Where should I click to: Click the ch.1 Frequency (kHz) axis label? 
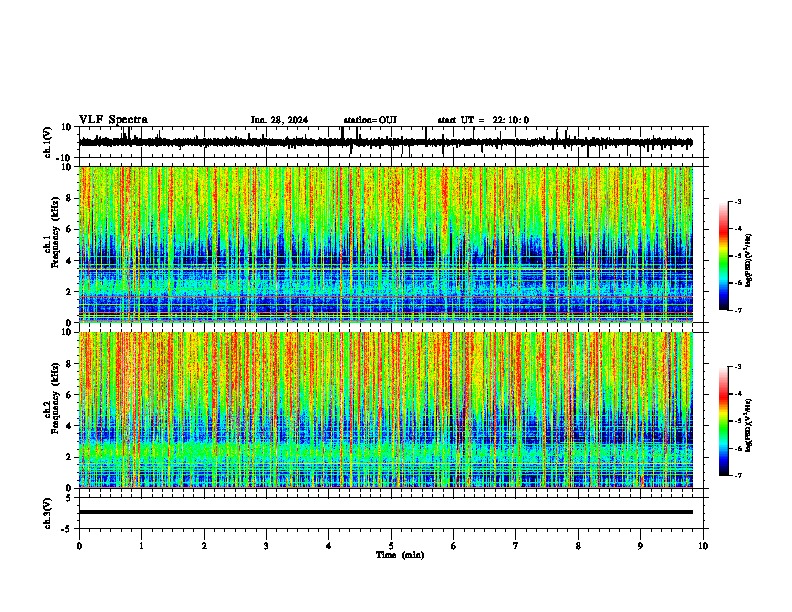(56, 233)
